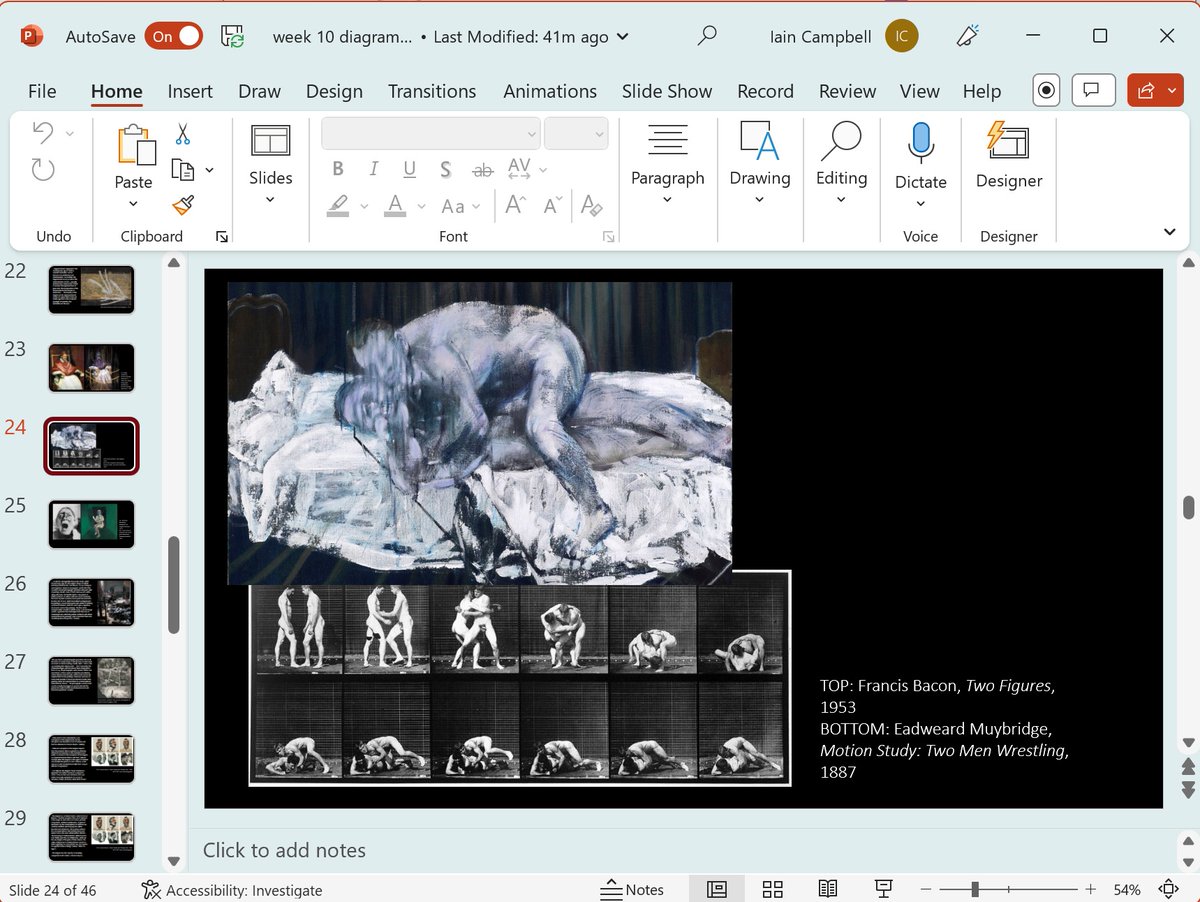Open the File menu
Image resolution: width=1200 pixels, height=902 pixels.
click(x=42, y=91)
